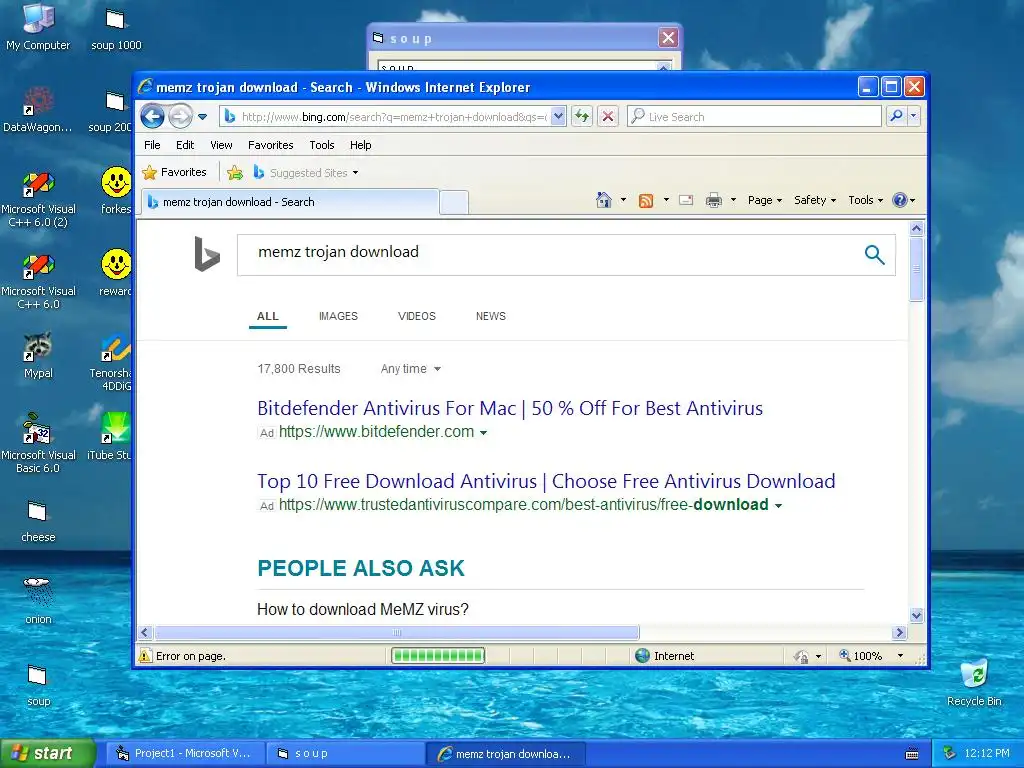Select the My Computer desktop icon
Image resolution: width=1024 pixels, height=768 pixels.
[x=38, y=26]
